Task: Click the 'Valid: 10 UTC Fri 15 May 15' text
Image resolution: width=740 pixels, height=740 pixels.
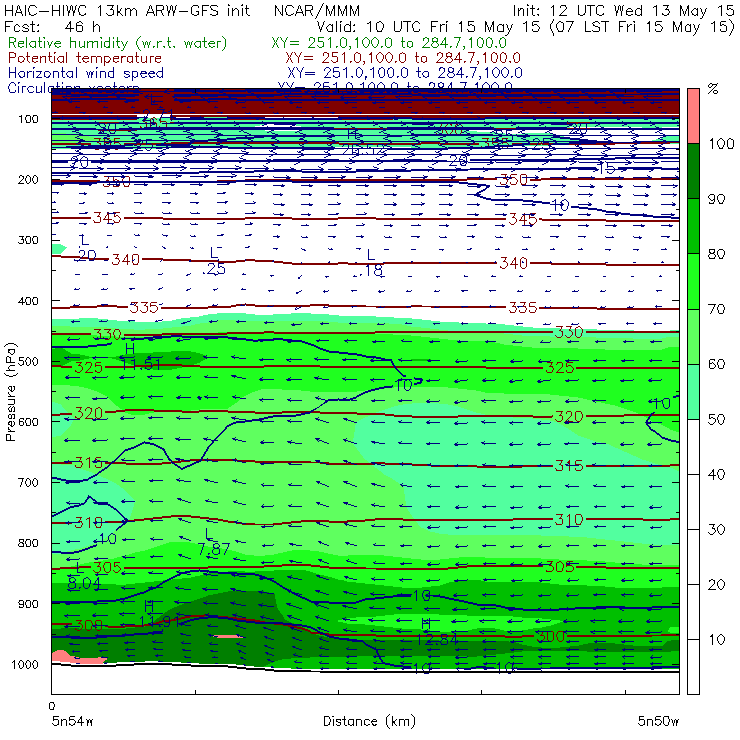Action: point(428,26)
